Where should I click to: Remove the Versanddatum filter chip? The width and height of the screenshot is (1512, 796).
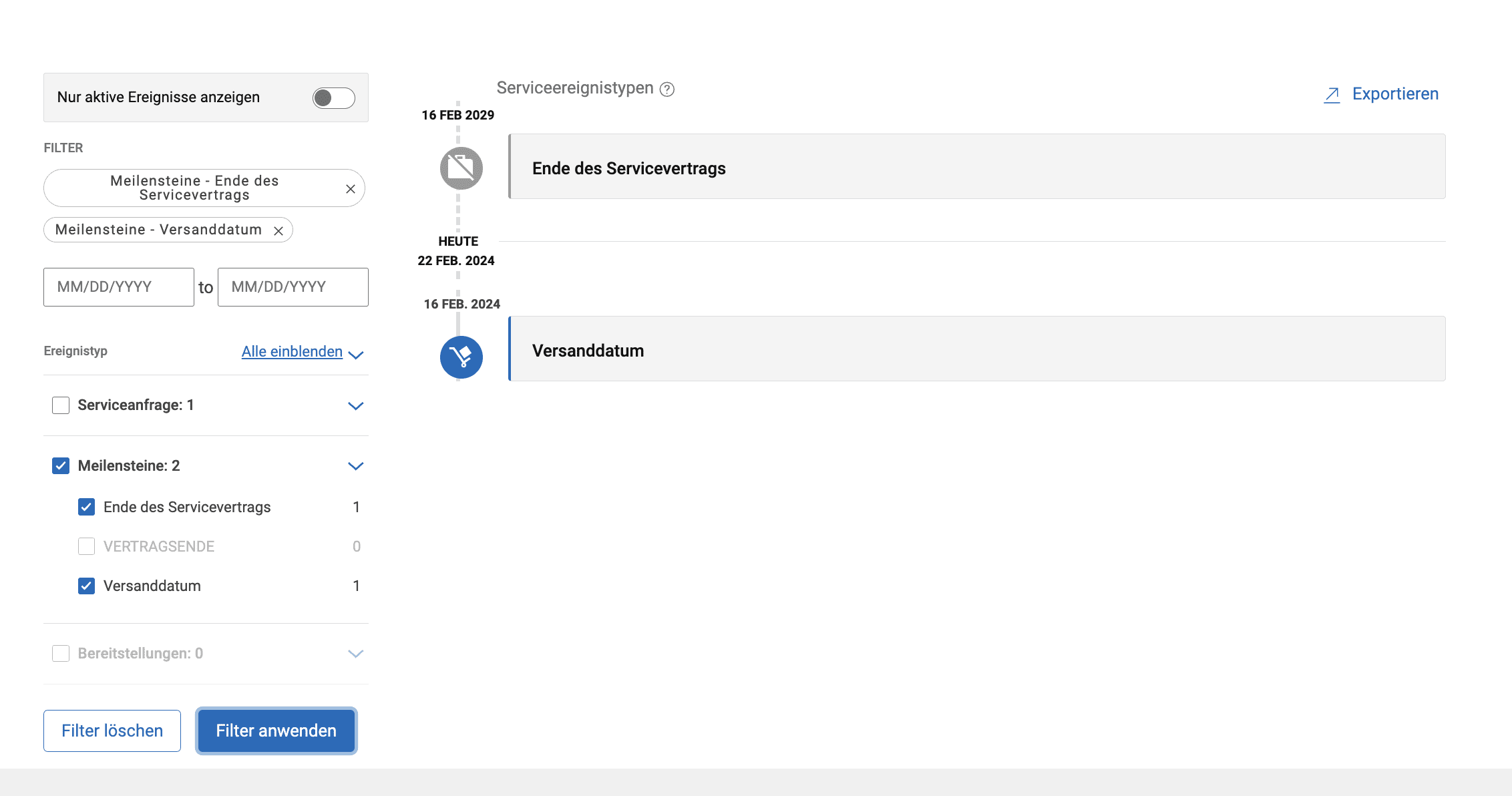[278, 231]
